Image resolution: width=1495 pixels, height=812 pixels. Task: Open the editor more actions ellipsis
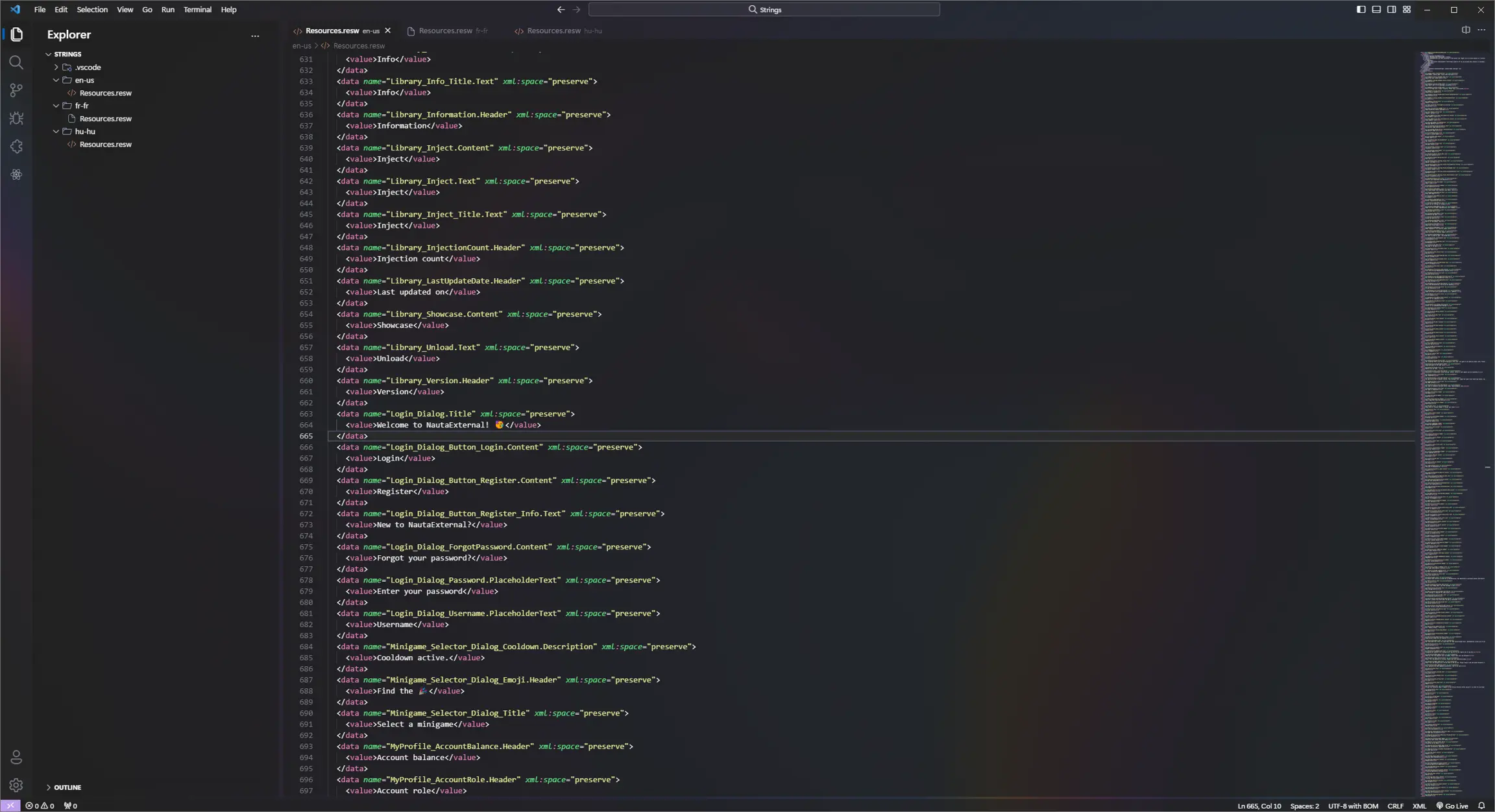coord(1481,30)
